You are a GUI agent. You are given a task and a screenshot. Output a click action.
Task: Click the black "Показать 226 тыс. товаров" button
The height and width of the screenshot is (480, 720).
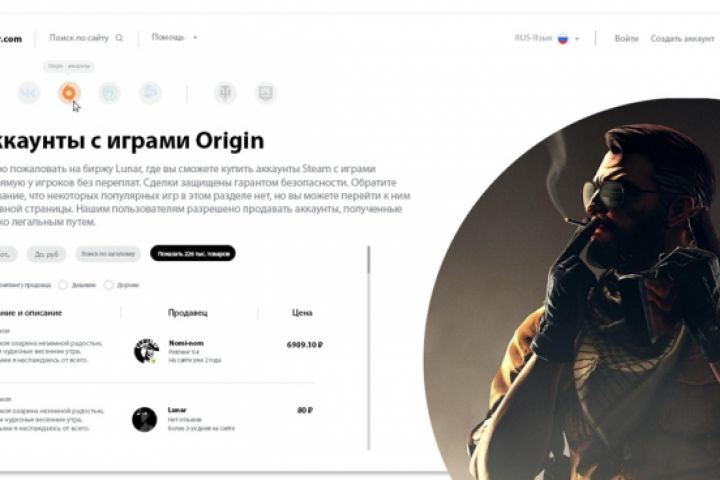pyautogui.click(x=193, y=254)
